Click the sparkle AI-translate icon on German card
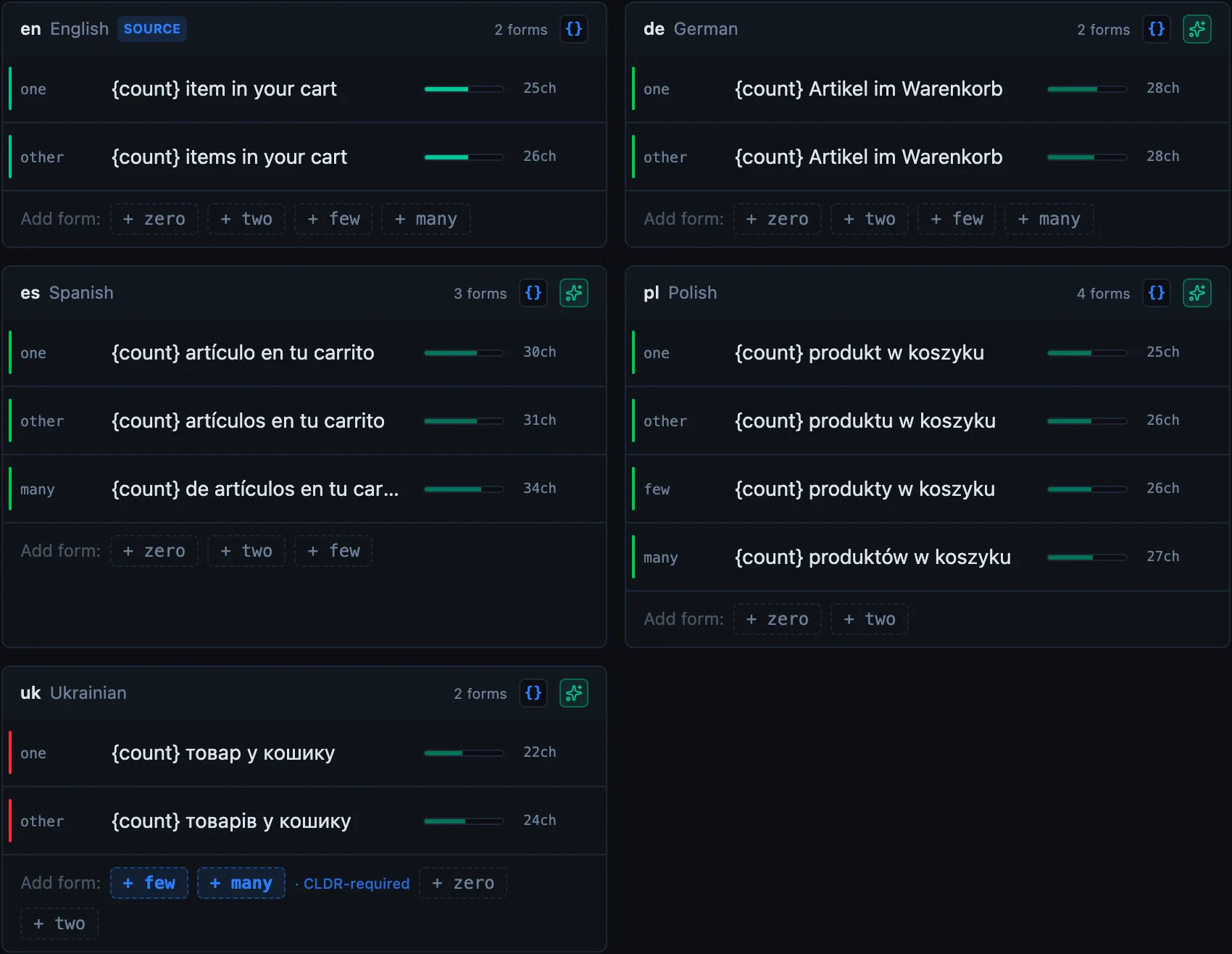1232x954 pixels. 1196,29
